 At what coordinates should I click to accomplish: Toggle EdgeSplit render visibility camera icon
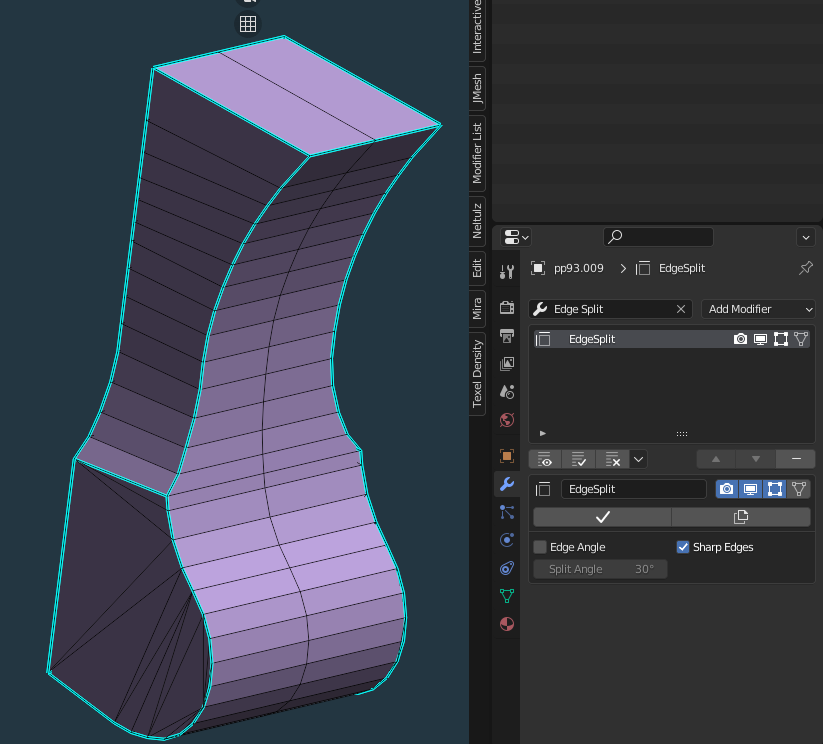[727, 489]
